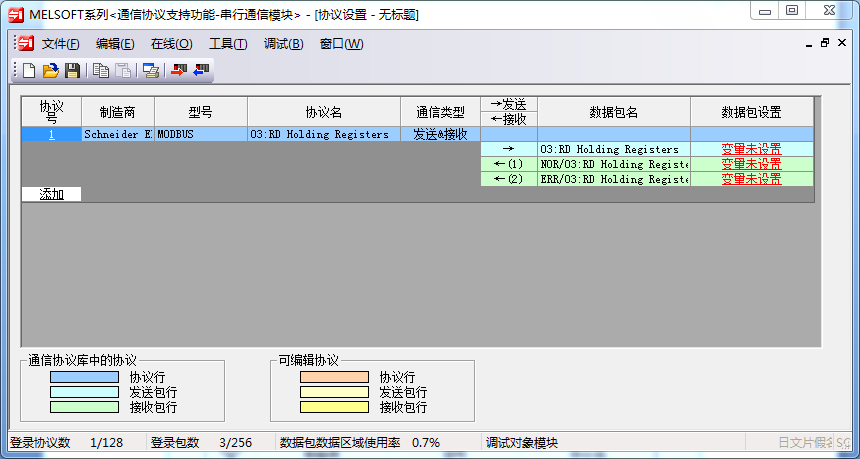Open the module selection toolbar icon
The height and width of the screenshot is (459, 860).
(x=151, y=71)
